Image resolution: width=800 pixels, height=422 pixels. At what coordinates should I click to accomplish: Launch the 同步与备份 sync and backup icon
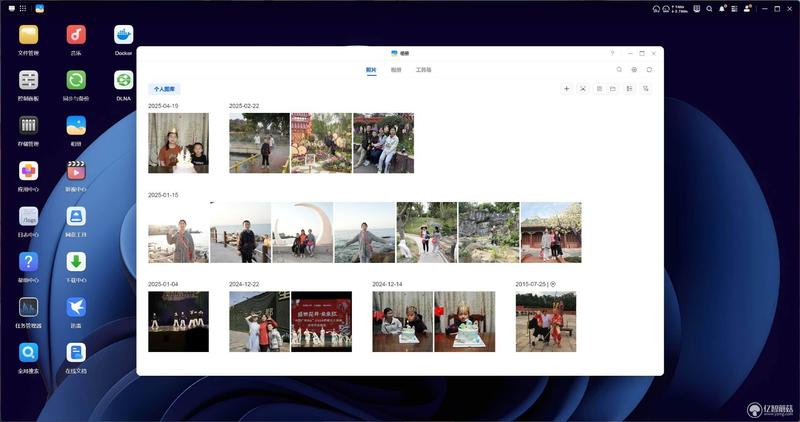(76, 81)
